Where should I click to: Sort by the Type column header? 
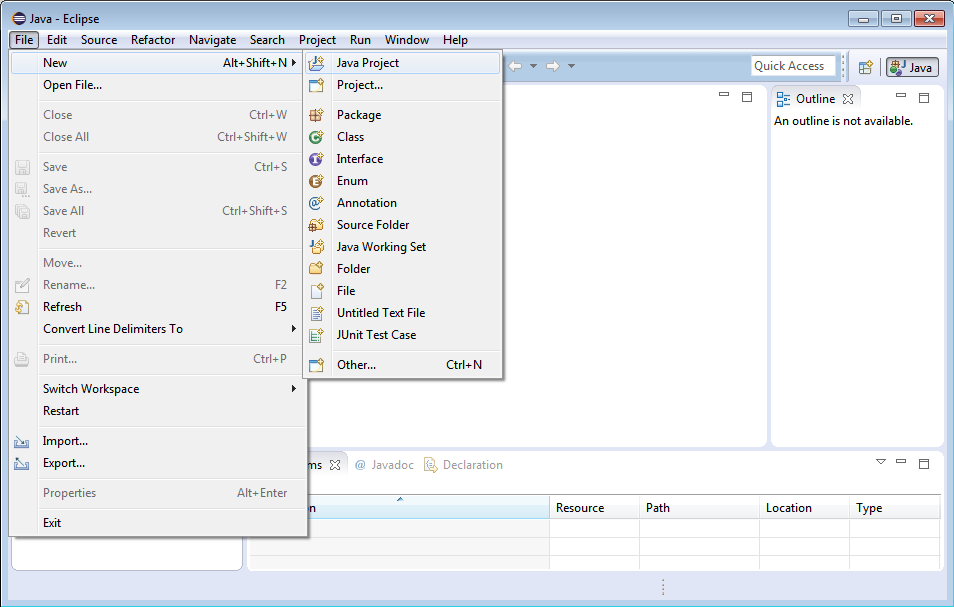[x=894, y=508]
